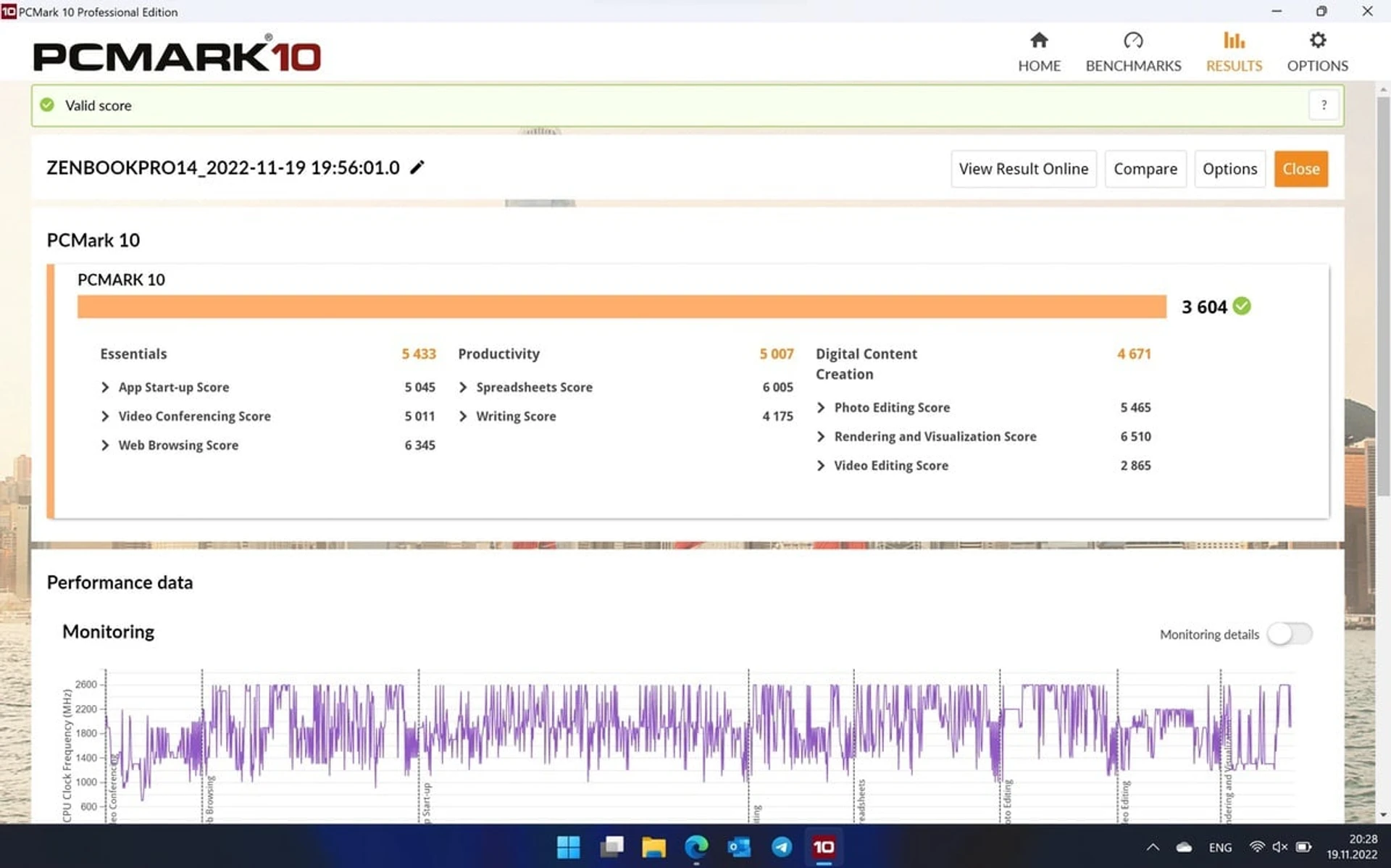This screenshot has width=1391, height=868.
Task: Open the HOME tab
Action: (x=1039, y=52)
